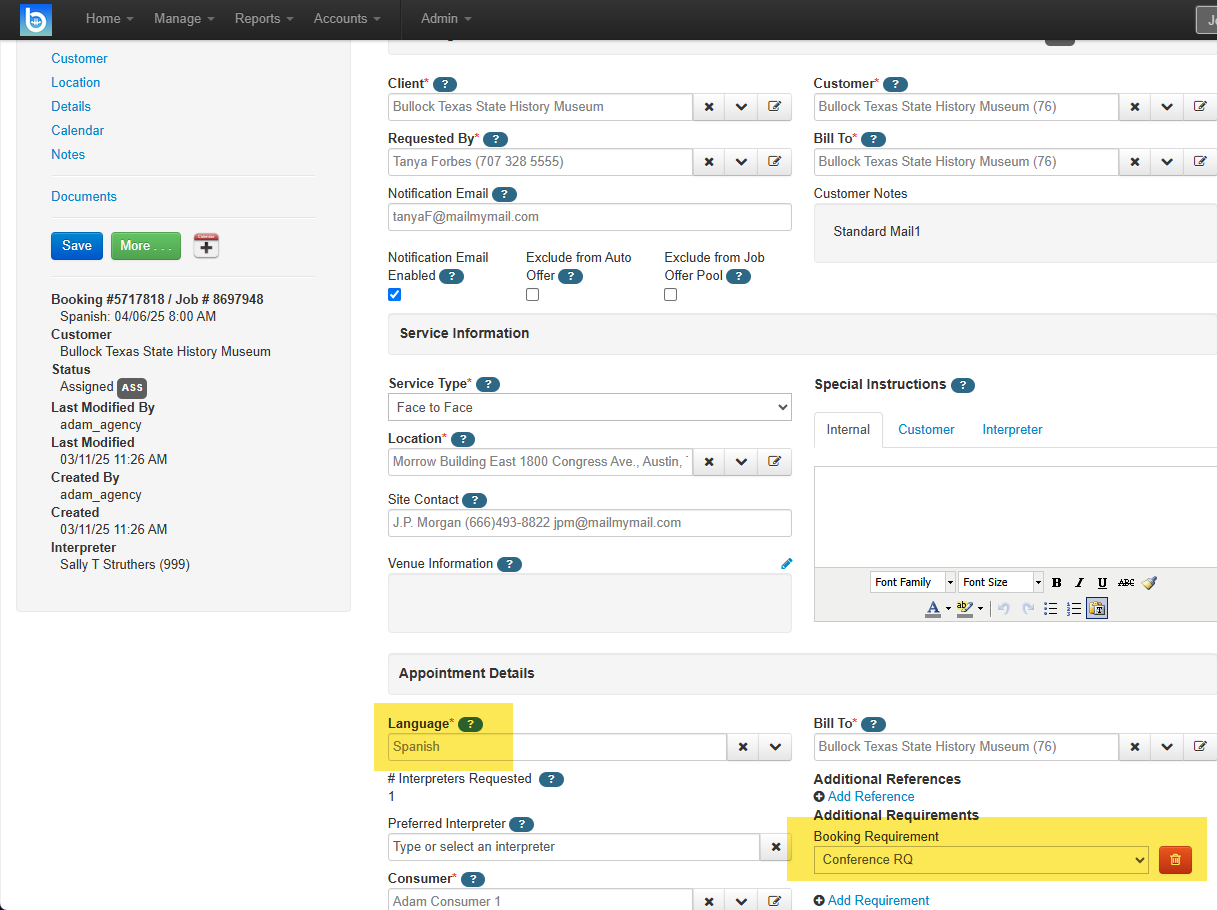Uncheck Notification Email Enabled checkbox

(394, 295)
